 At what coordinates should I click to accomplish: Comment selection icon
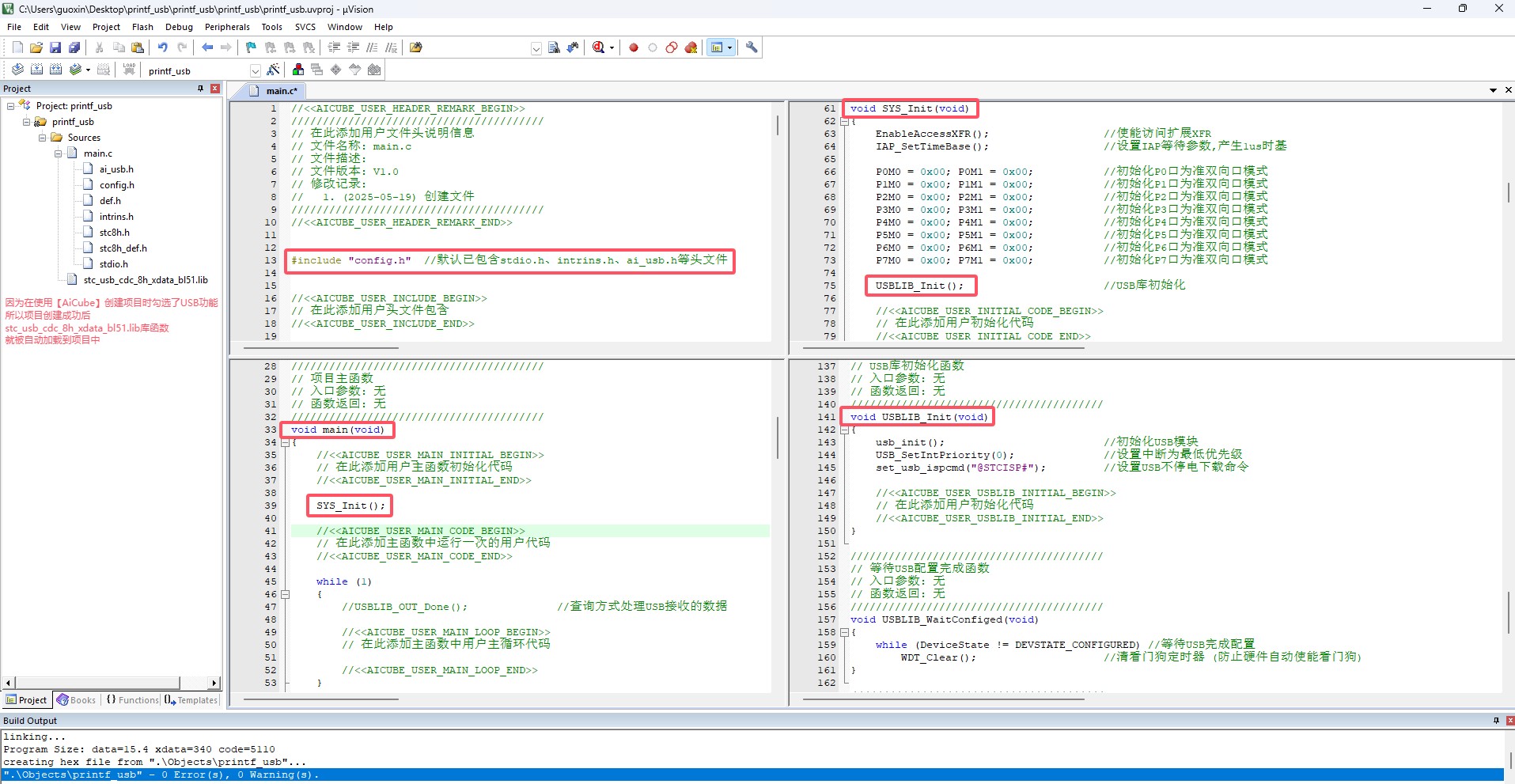(x=372, y=47)
